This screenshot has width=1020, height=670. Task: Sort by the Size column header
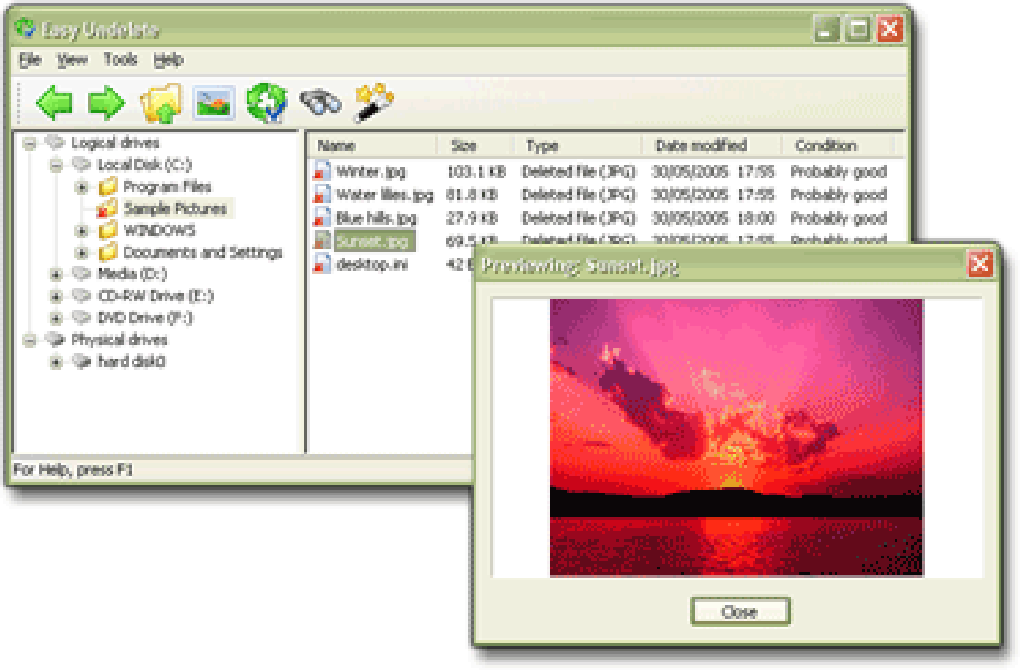476,146
